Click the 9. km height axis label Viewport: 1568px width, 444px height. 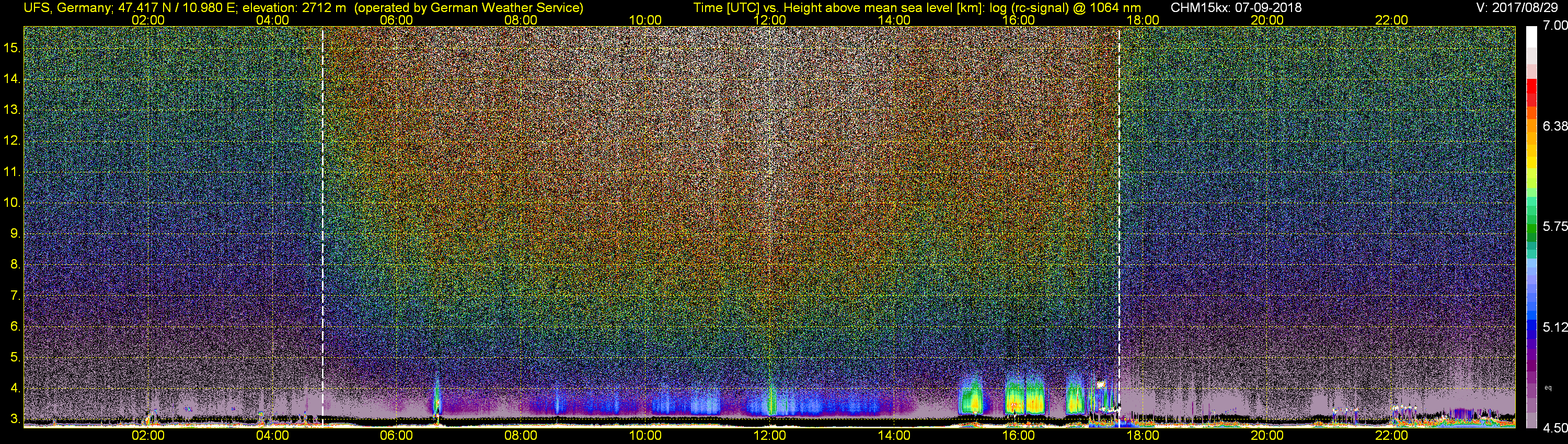[x=15, y=233]
